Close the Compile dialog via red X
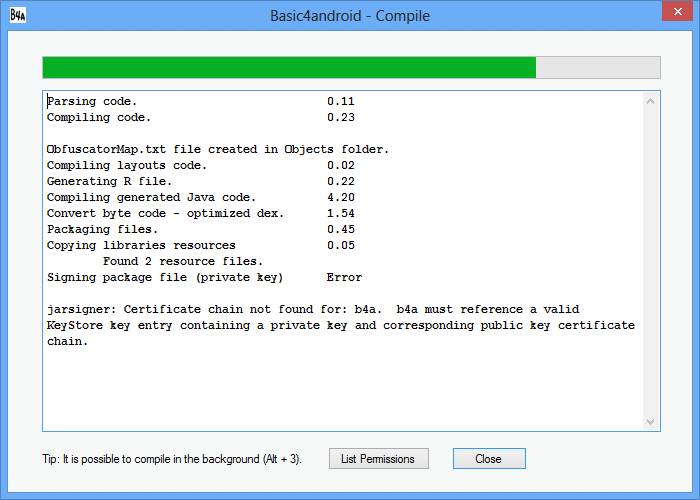This screenshot has width=700, height=500. click(677, 11)
